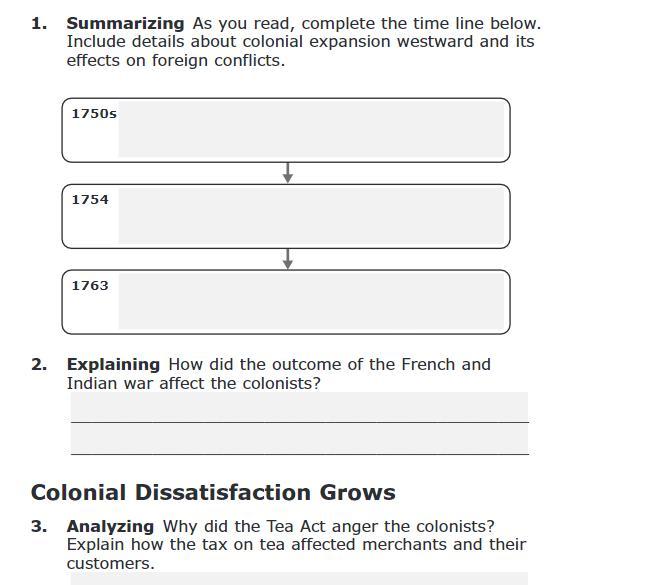Image resolution: width=654 pixels, height=585 pixels.
Task: Click the arrow between 1750s and 1754
Action: pos(287,173)
